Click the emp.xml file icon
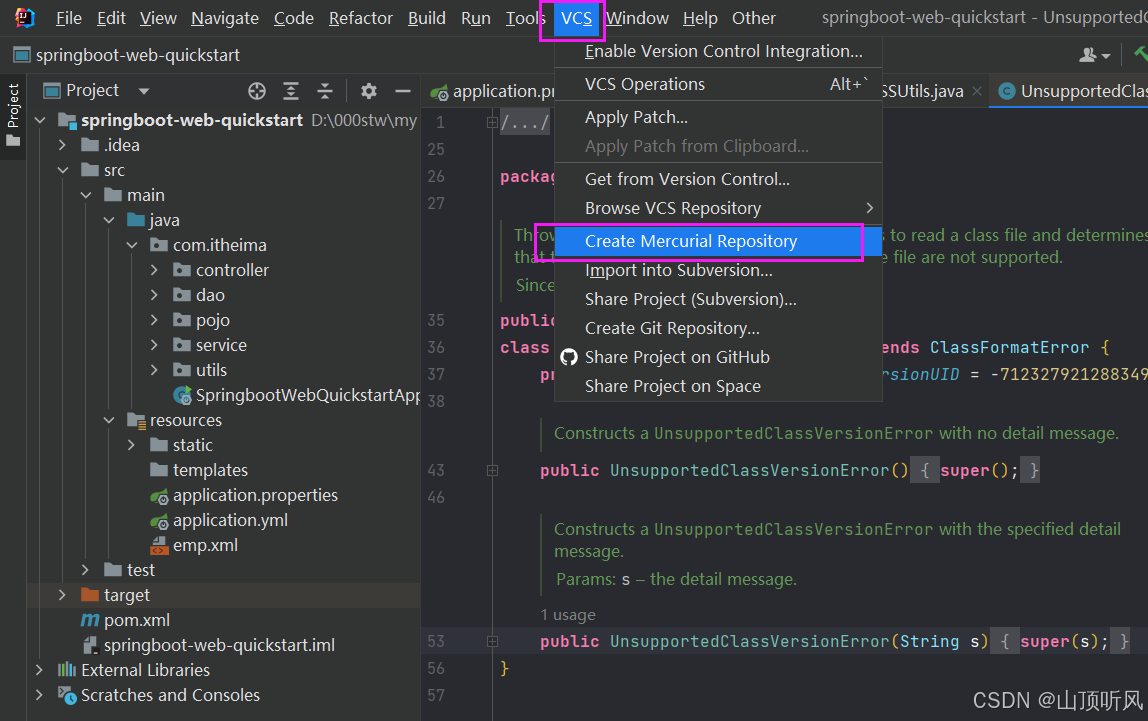The width and height of the screenshot is (1148, 721). [x=160, y=545]
